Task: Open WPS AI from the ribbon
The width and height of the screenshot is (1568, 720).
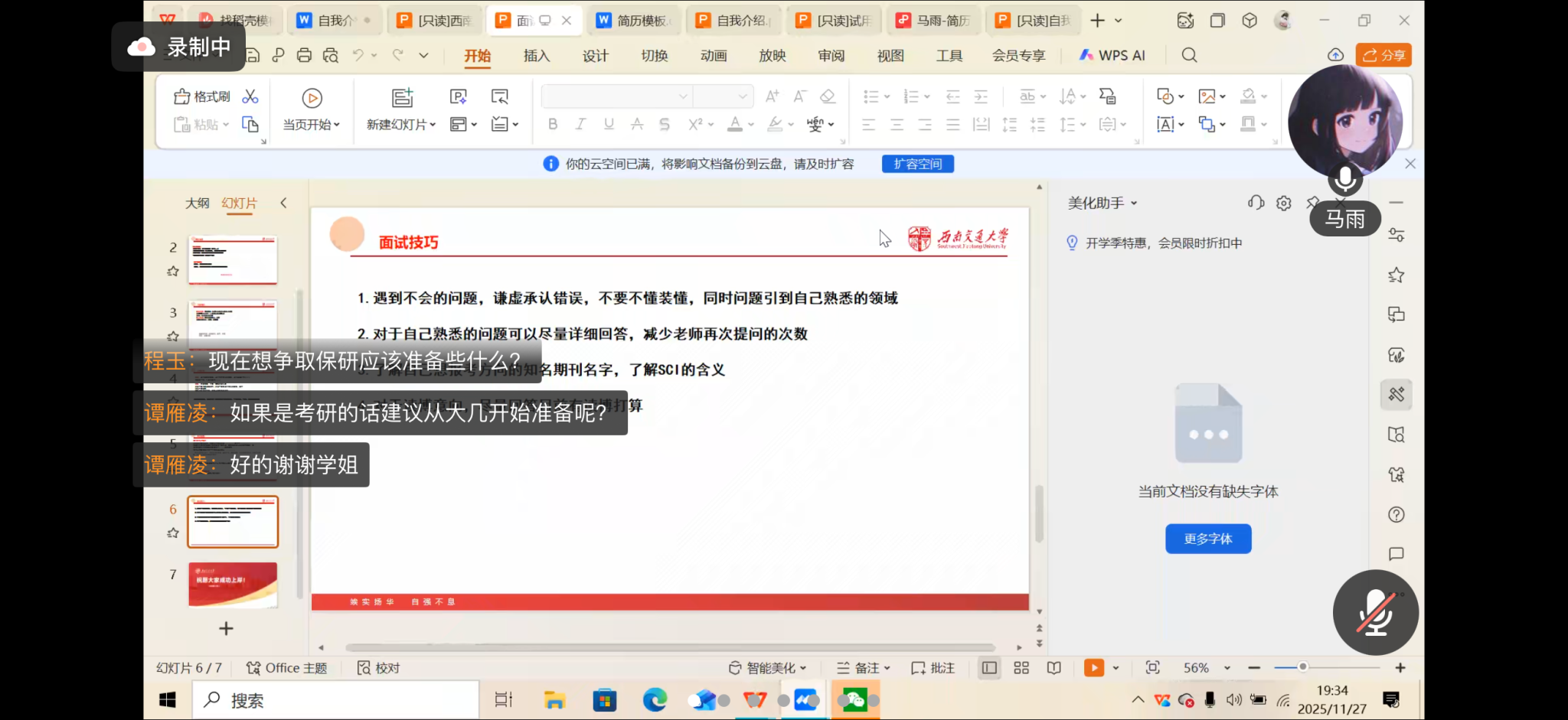Action: pos(1112,55)
